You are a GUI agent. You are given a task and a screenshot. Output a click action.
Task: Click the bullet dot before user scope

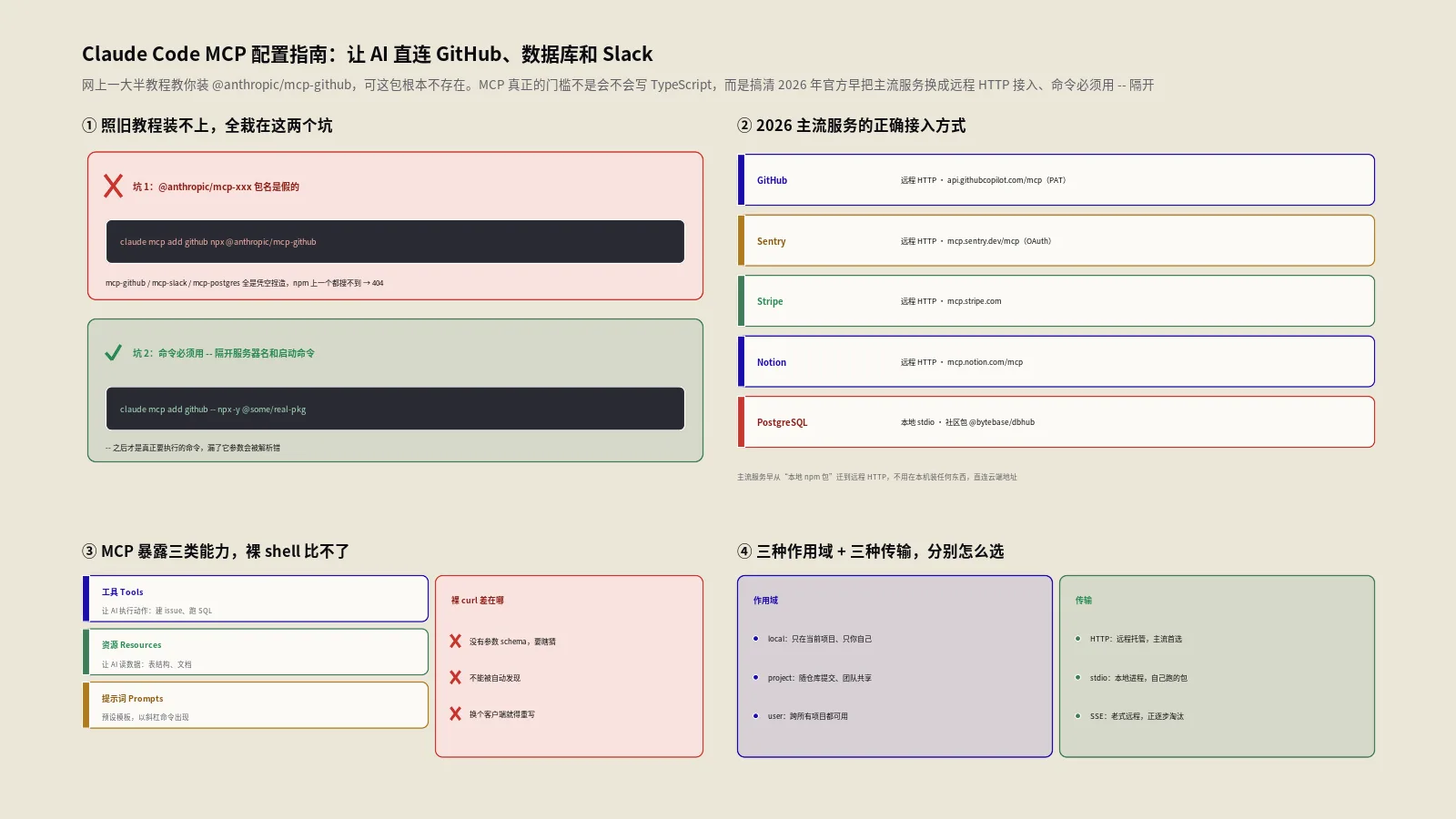[756, 716]
